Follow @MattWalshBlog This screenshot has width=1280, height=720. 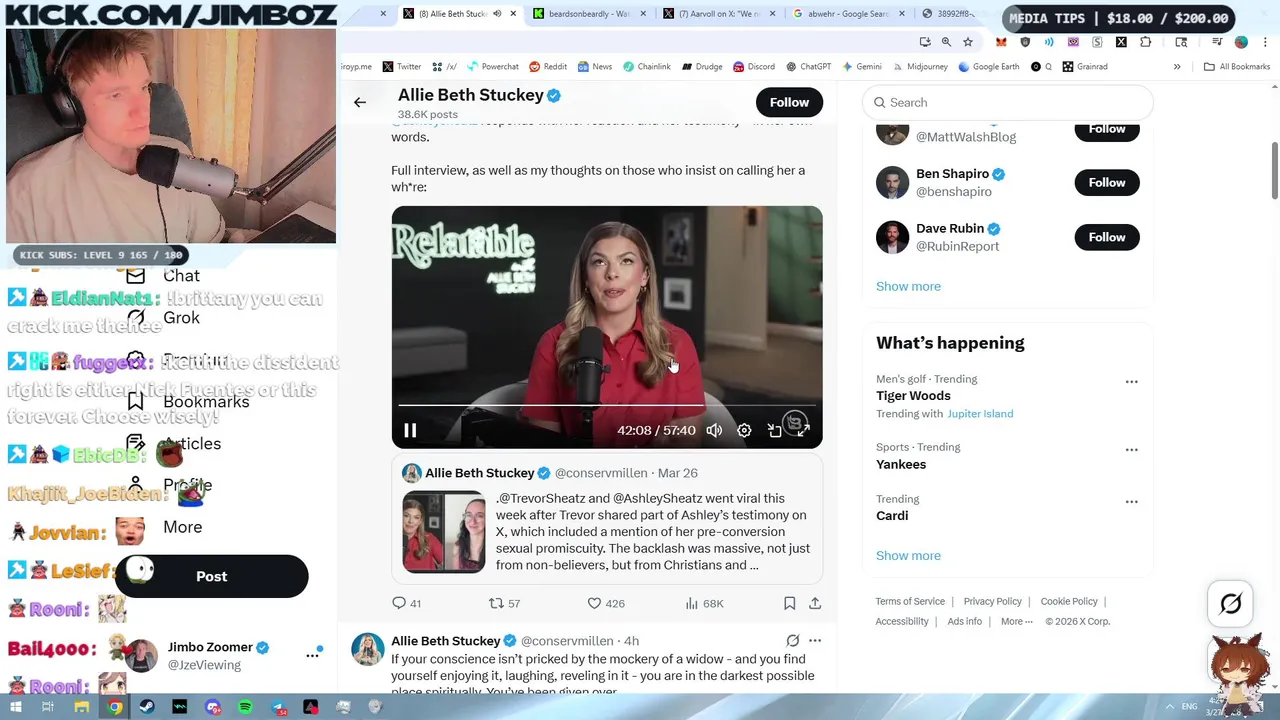tap(1107, 129)
